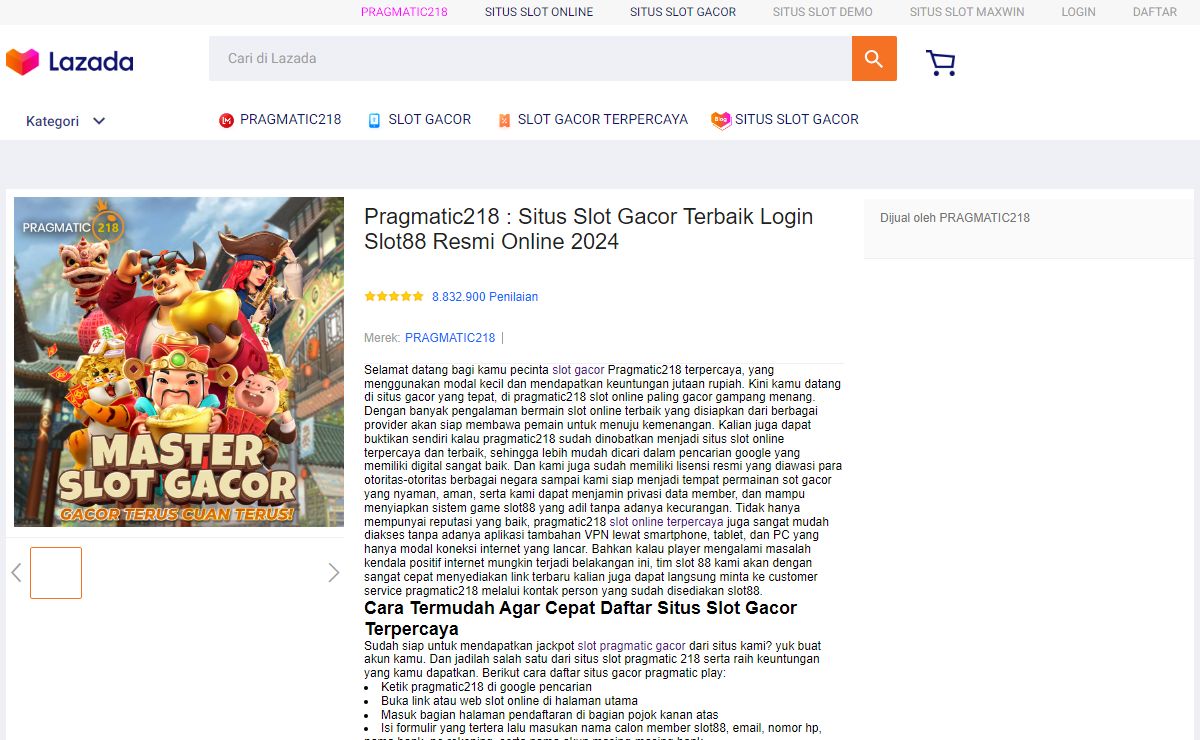Focus the Cari di Lazada search field
The height and width of the screenshot is (740, 1200).
530,59
